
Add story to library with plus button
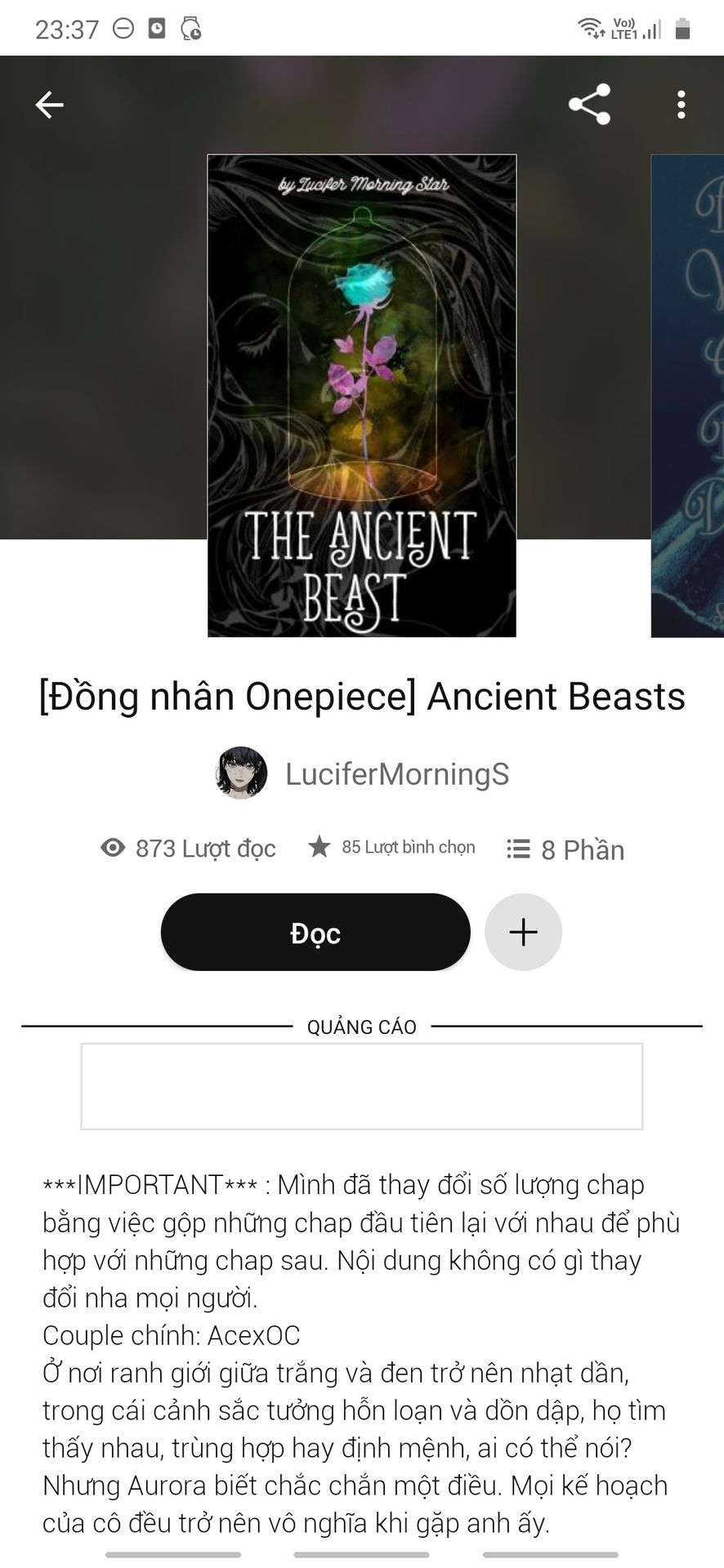pyautogui.click(x=523, y=932)
